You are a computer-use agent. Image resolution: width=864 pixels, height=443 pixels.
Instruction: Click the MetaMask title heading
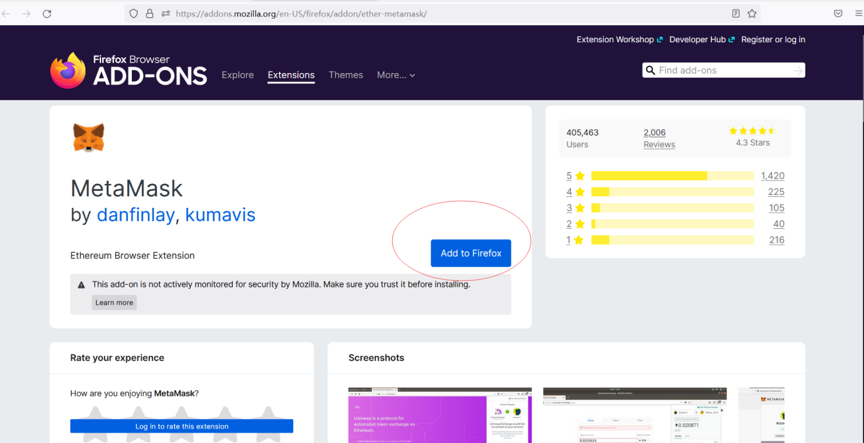click(126, 188)
